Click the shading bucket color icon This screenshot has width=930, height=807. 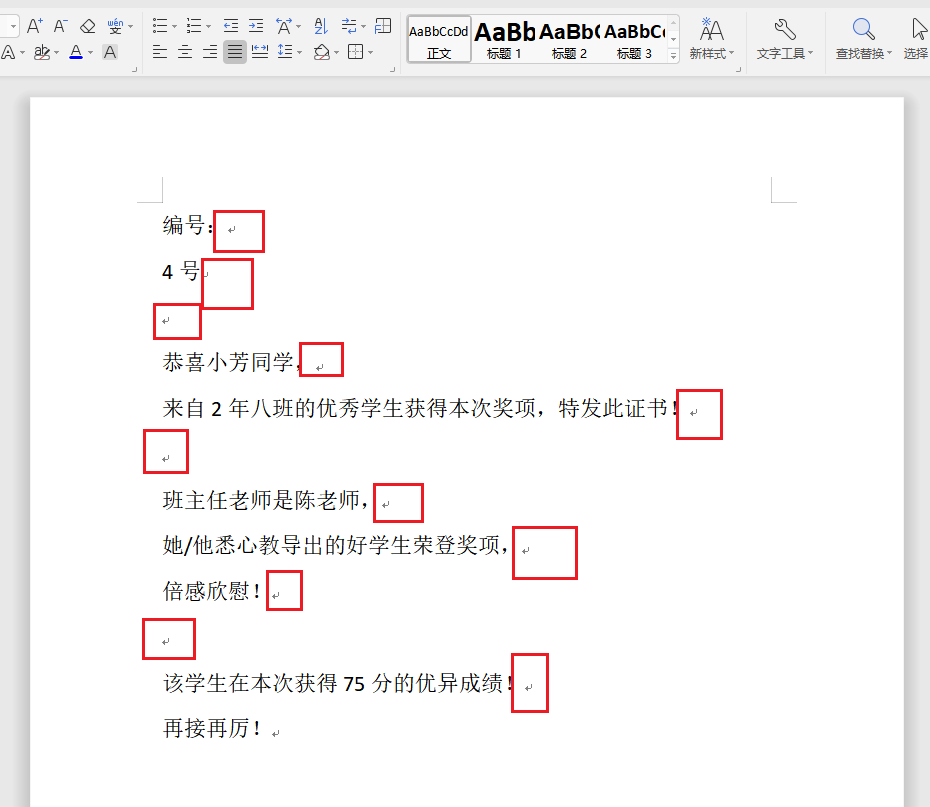tap(320, 51)
